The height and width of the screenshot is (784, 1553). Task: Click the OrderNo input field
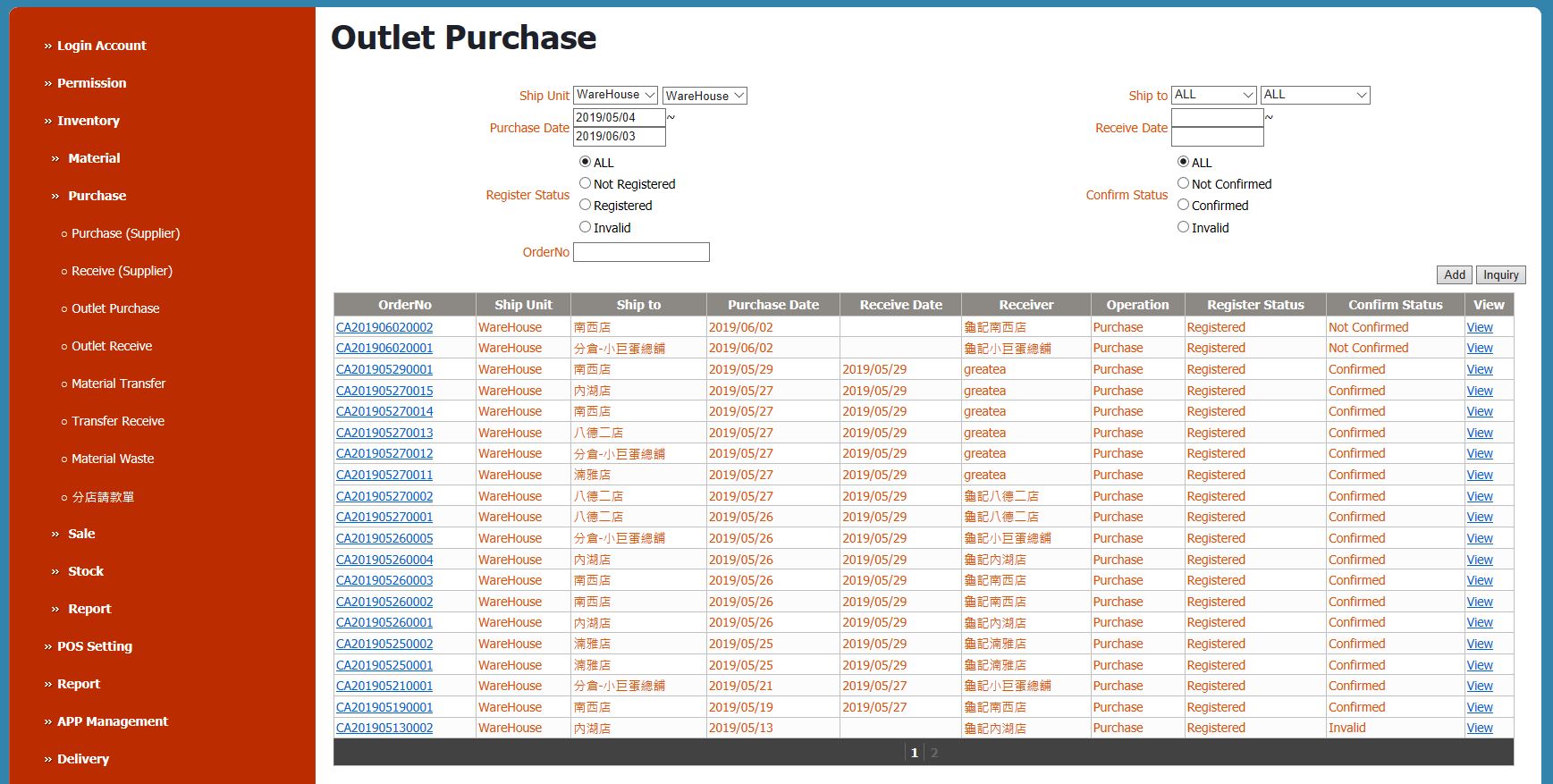coord(641,252)
